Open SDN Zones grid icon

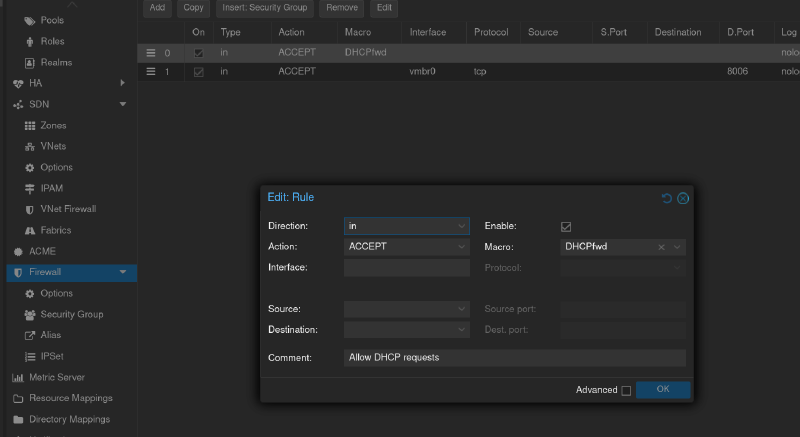pyautogui.click(x=30, y=126)
